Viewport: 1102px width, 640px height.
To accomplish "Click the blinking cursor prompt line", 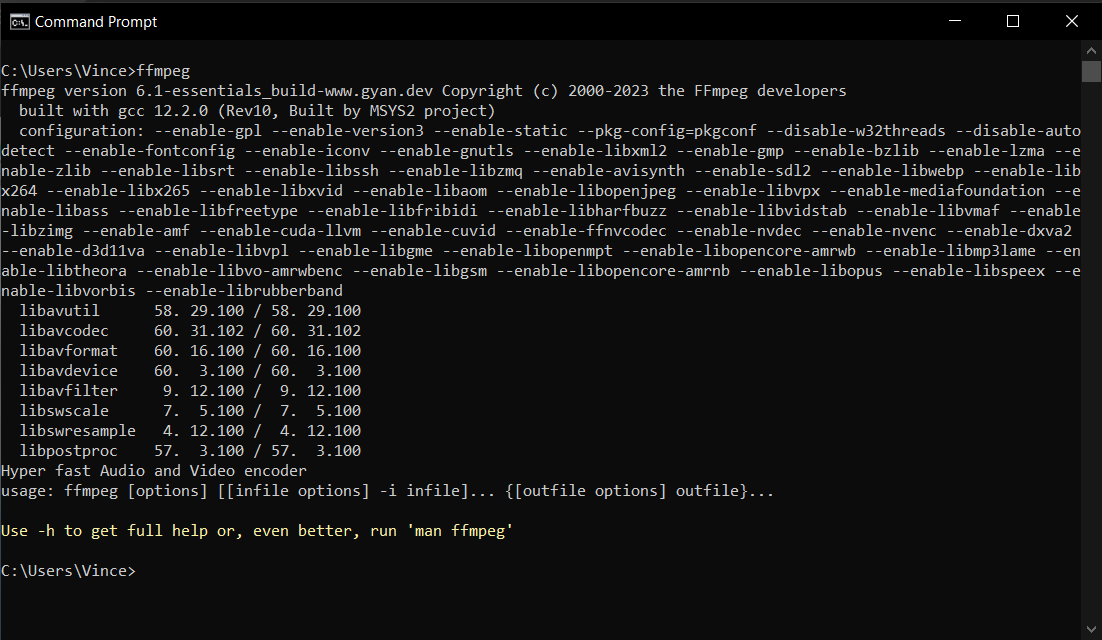I will click(x=70, y=570).
